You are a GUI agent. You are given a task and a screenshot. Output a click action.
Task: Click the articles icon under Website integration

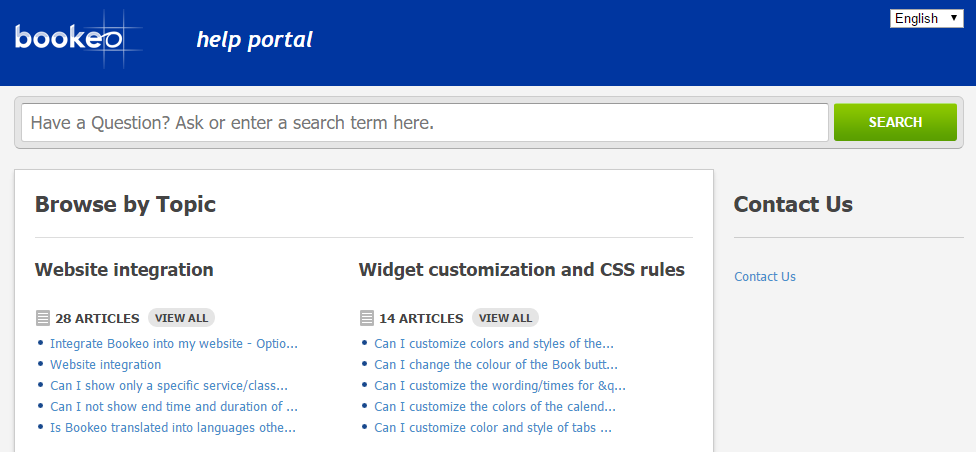42,318
